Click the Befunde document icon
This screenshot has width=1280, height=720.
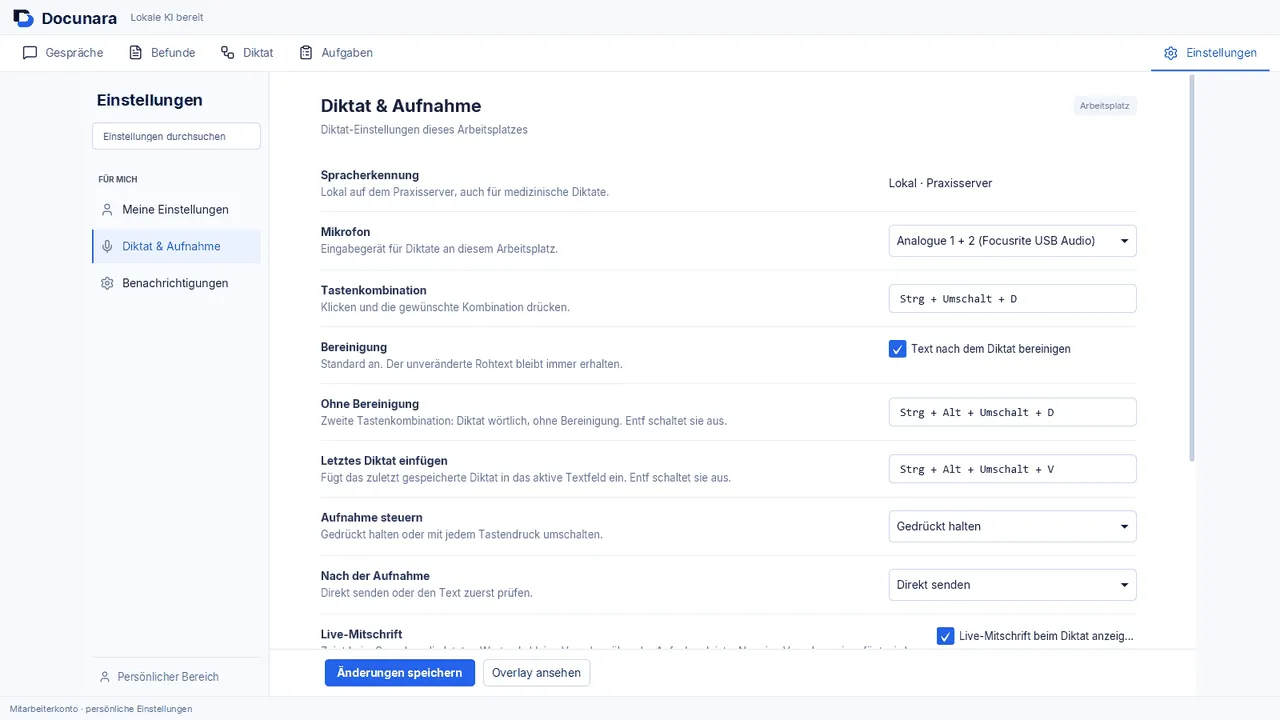pos(136,53)
